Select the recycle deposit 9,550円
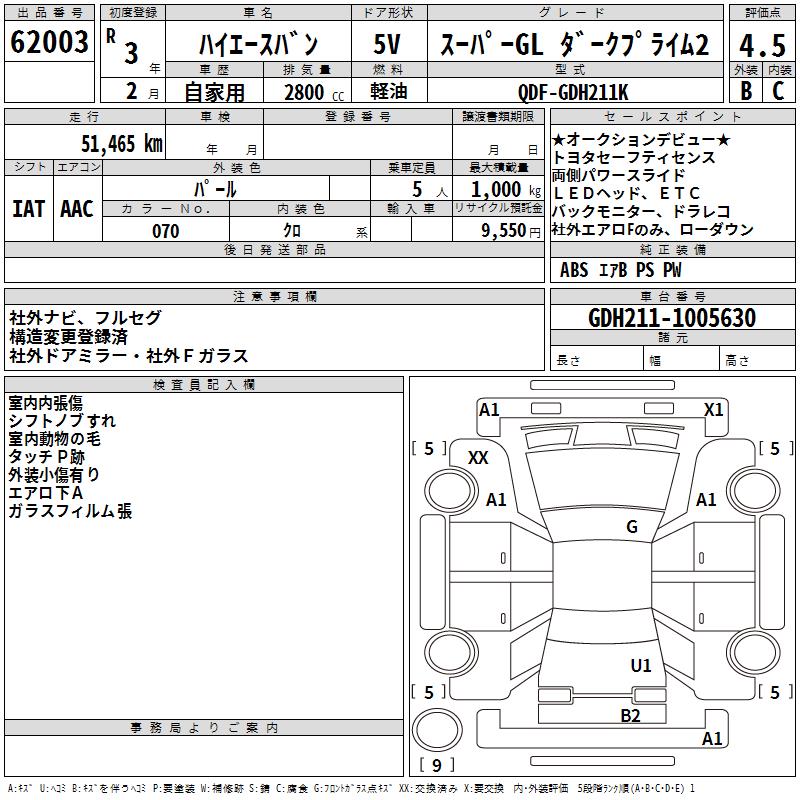The image size is (800, 800). pos(511,231)
